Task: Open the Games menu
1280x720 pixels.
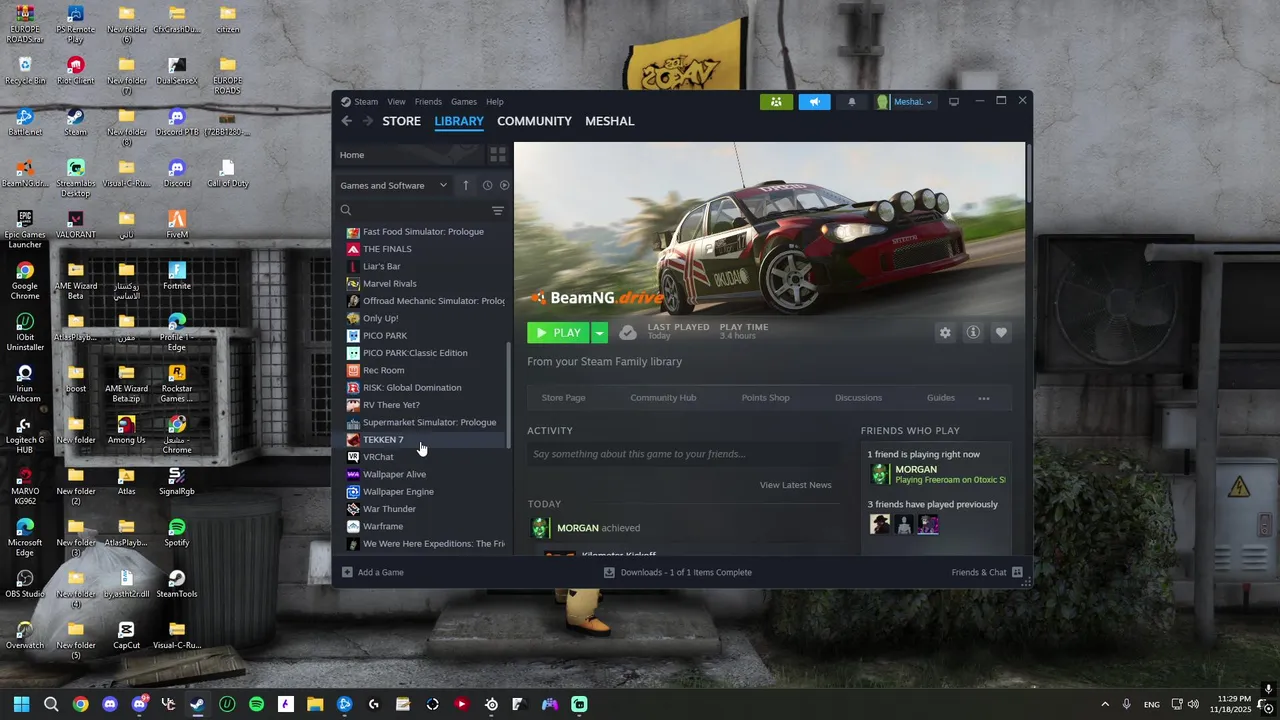Action: point(463,101)
